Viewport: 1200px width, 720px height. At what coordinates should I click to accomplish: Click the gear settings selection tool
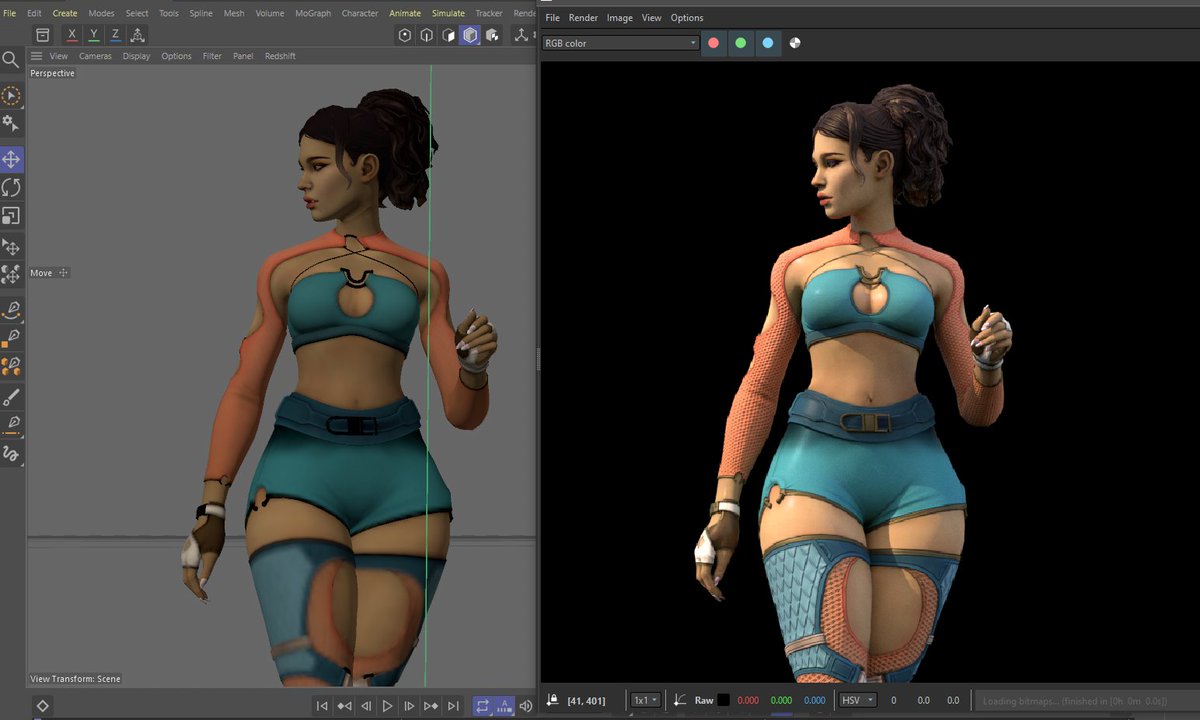11,123
